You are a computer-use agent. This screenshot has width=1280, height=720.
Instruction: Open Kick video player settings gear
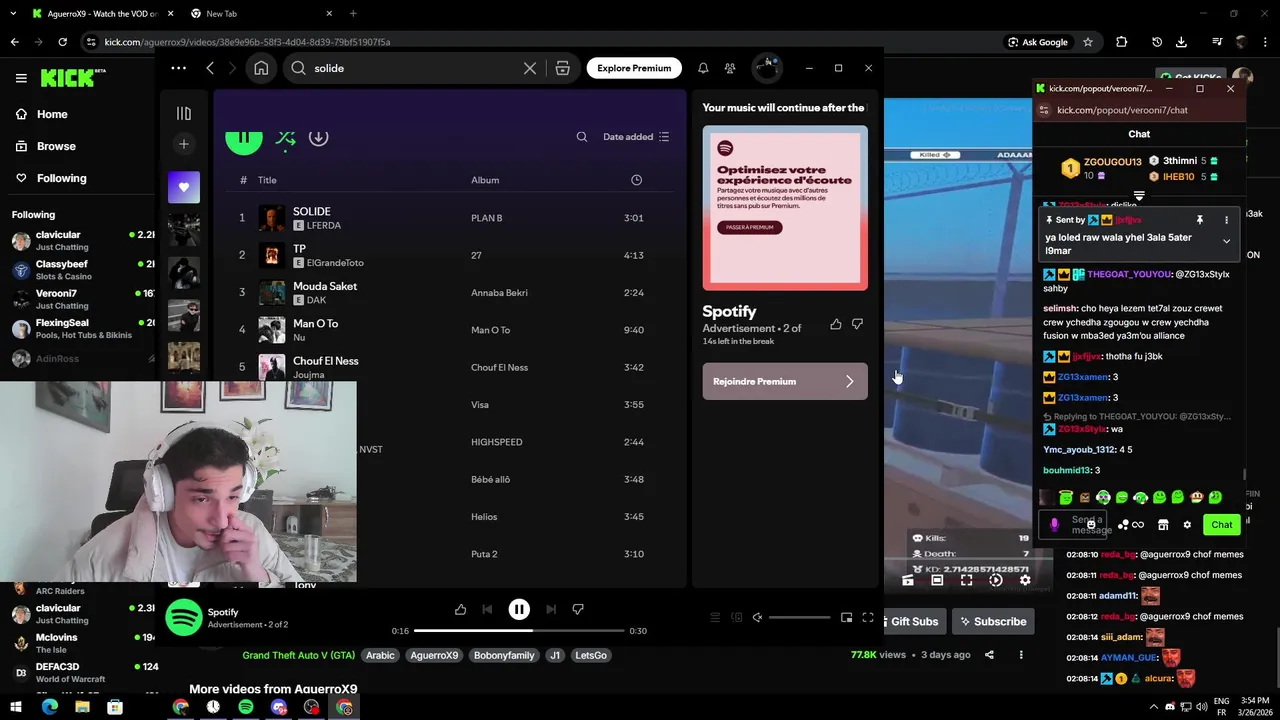(1025, 580)
